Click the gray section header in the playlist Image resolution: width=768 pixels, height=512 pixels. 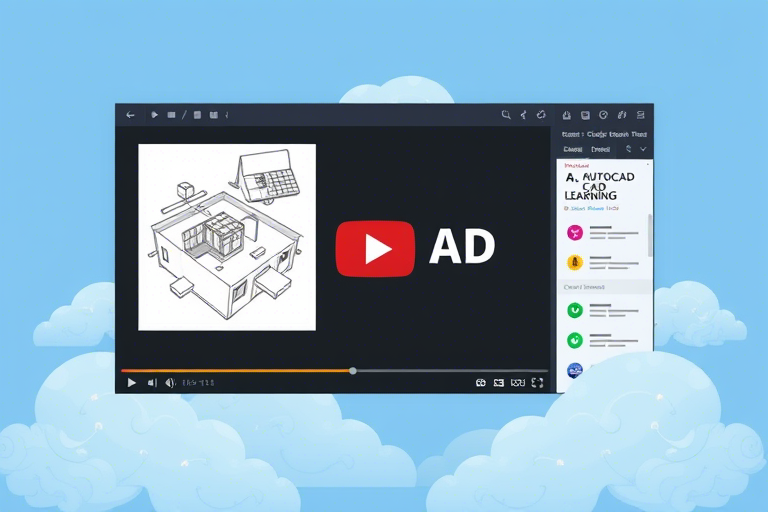click(605, 287)
